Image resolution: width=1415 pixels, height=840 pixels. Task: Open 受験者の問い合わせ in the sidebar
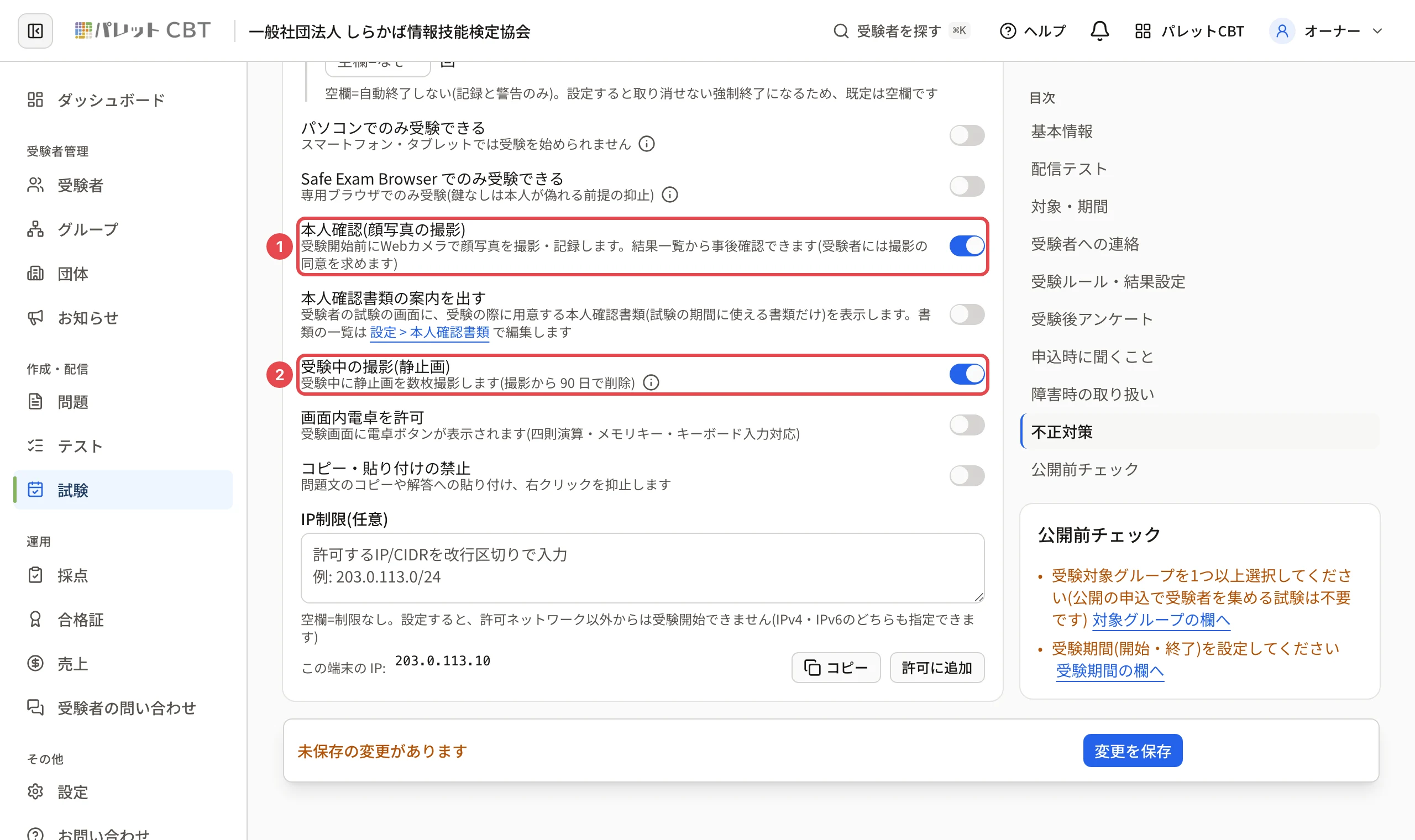[x=123, y=707]
